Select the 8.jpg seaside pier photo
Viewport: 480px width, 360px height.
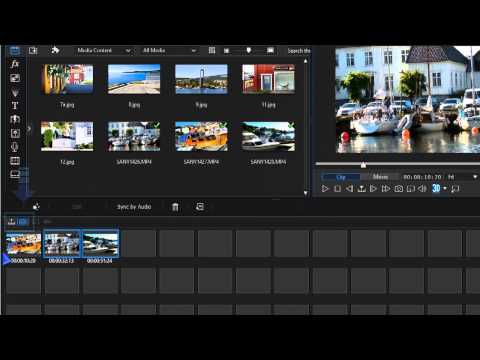pyautogui.click(x=134, y=79)
